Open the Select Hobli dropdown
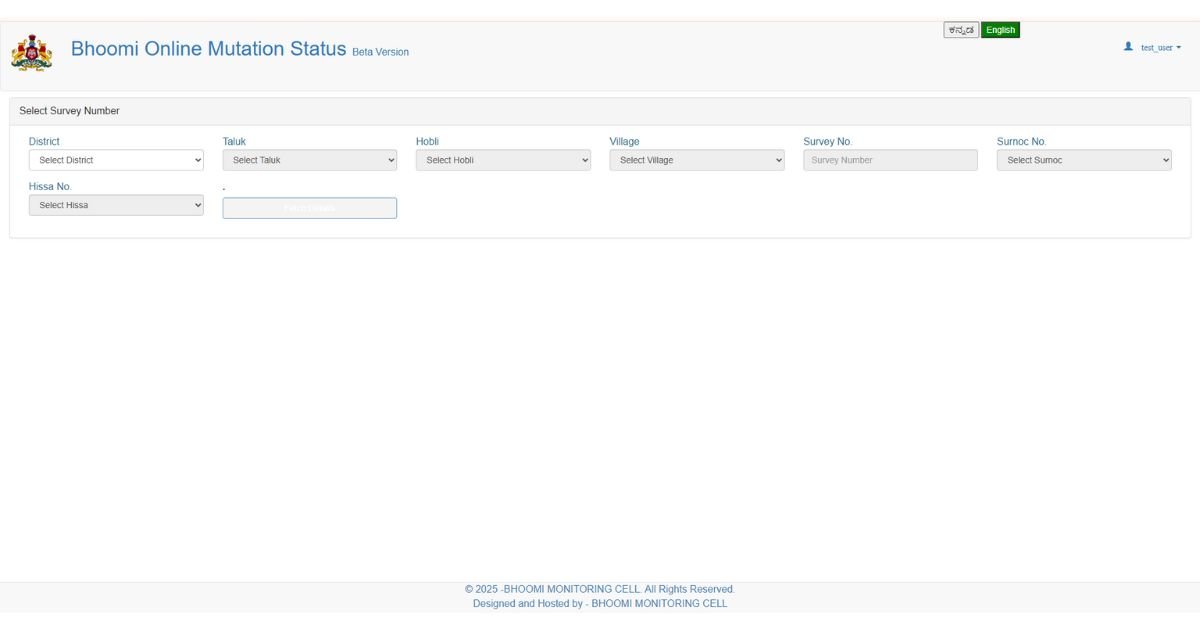1200x630 pixels. coord(503,160)
